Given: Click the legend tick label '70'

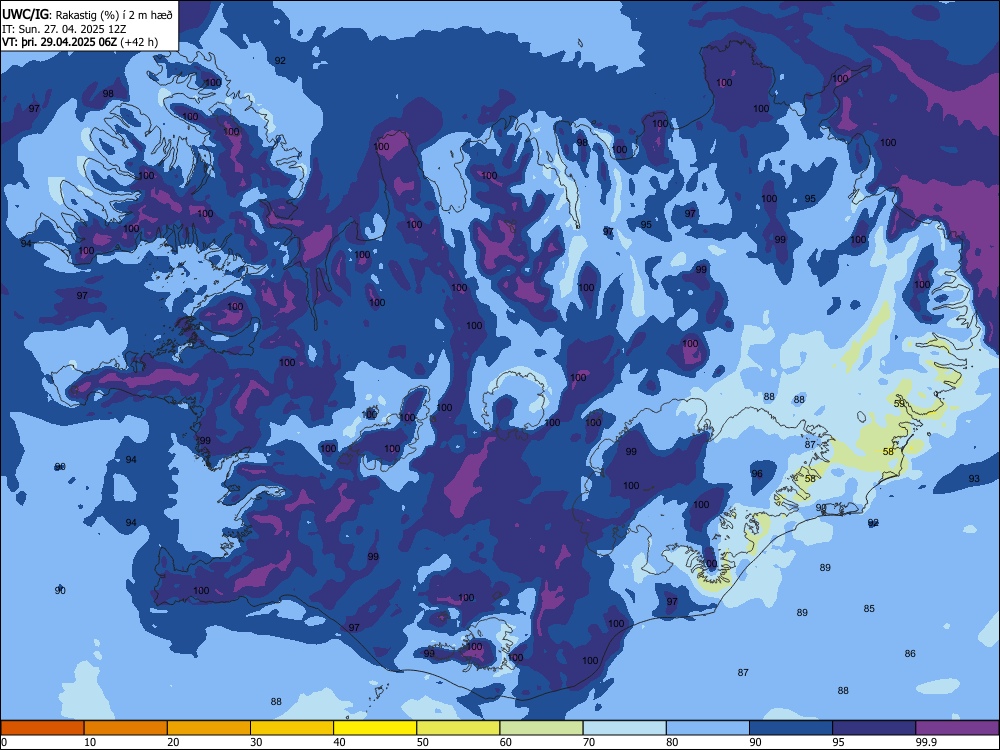Looking at the screenshot, I should pyautogui.click(x=589, y=742).
